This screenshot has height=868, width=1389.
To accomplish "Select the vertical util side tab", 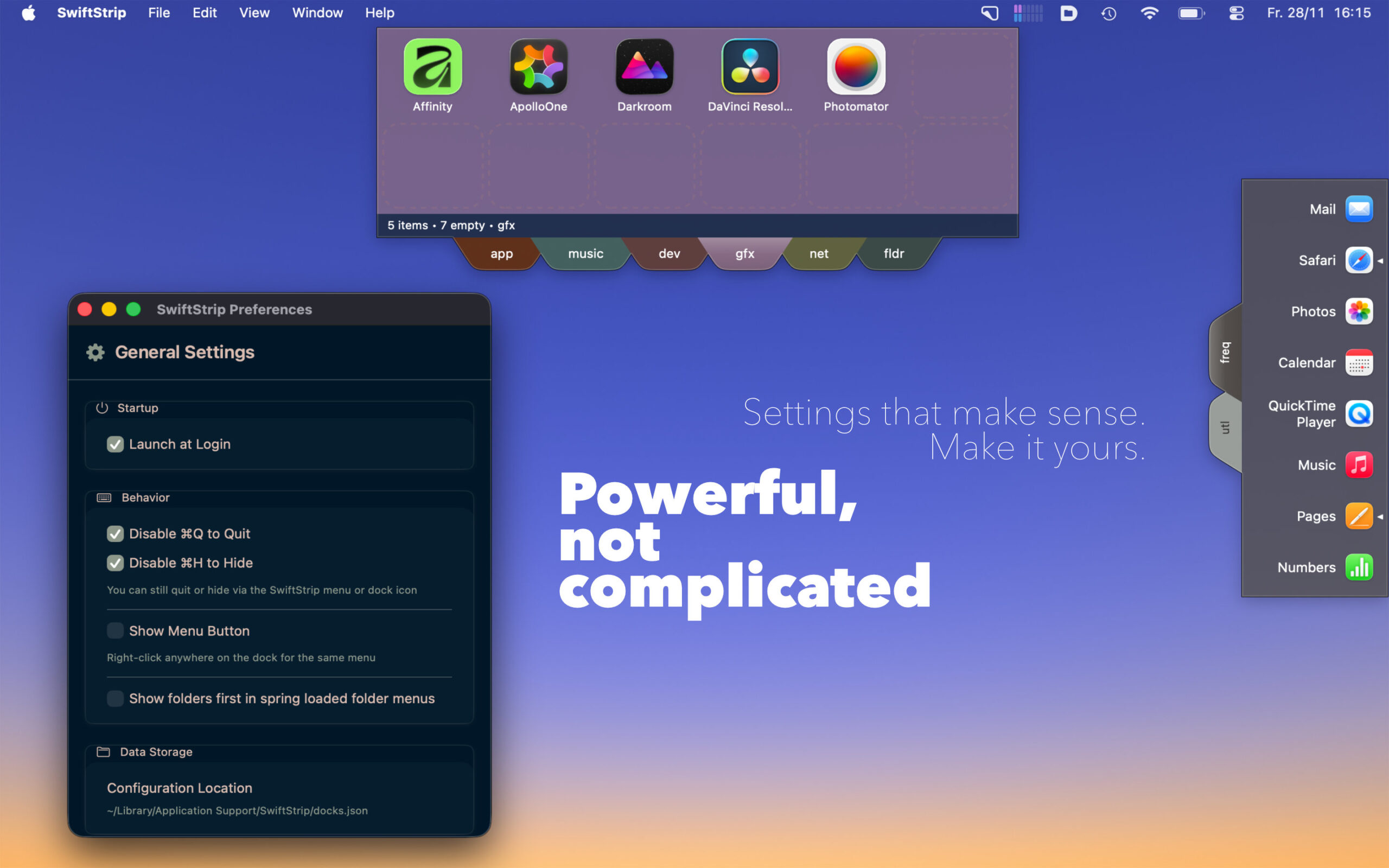I will [1225, 427].
